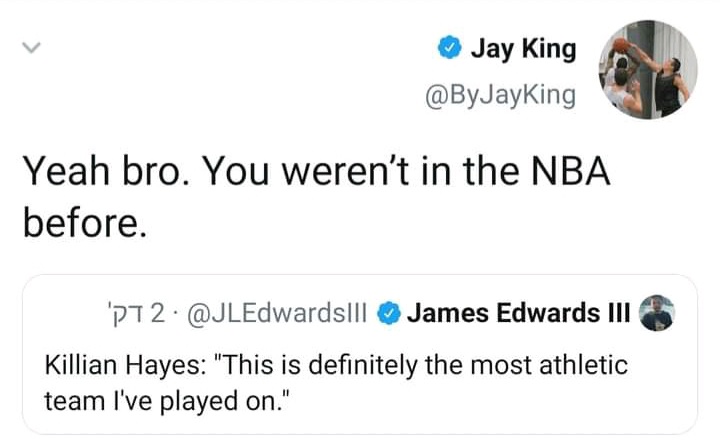This screenshot has width=720, height=440.
Task: Click the black-shirted player in profile photo
Action: pyautogui.click(x=667, y=85)
